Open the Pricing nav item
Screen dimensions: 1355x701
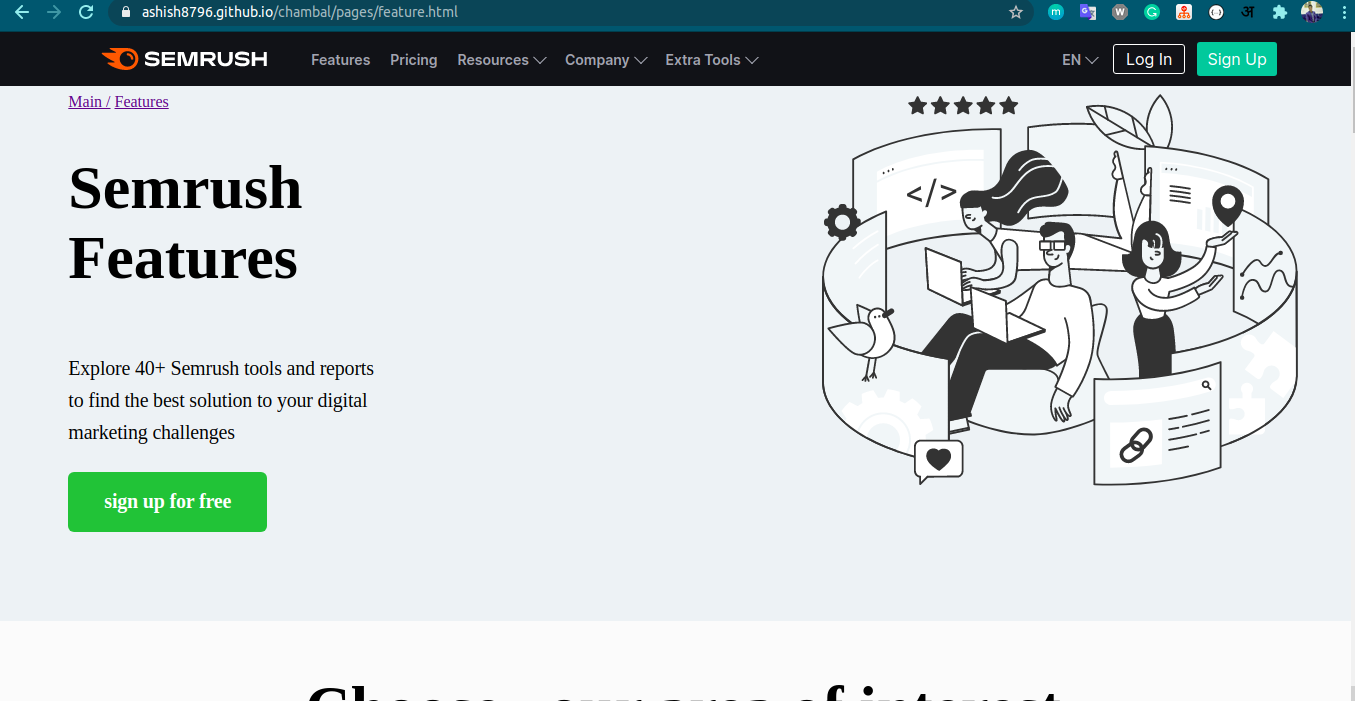[x=414, y=60]
